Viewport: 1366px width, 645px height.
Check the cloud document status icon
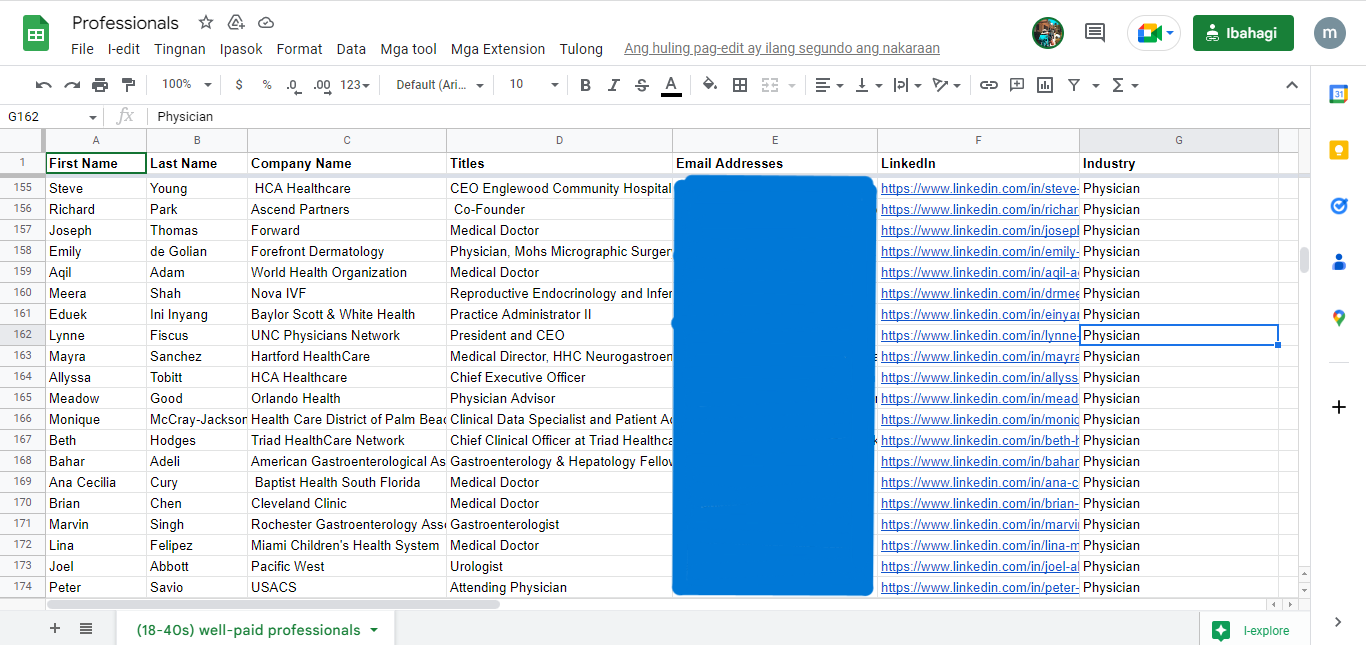(x=266, y=22)
